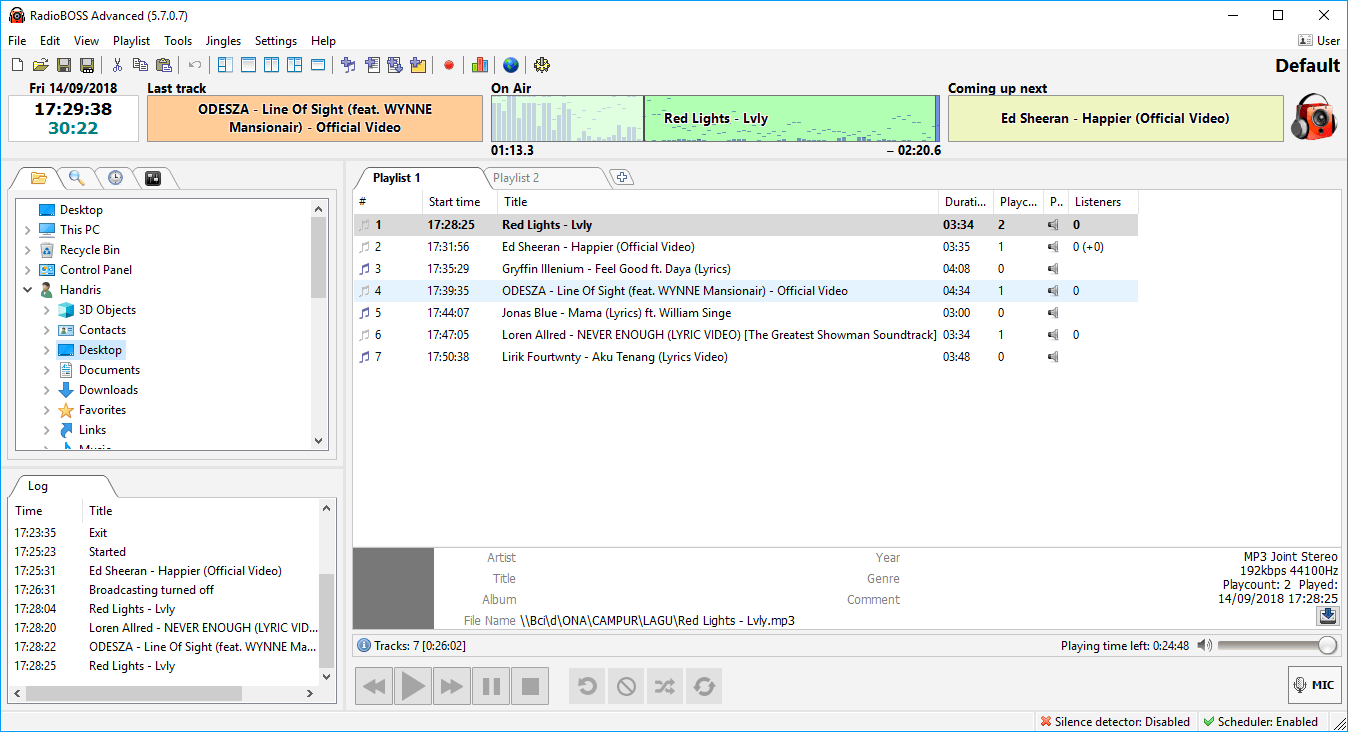This screenshot has height=732, width=1348.
Task: Click the Play button
Action: [413, 686]
